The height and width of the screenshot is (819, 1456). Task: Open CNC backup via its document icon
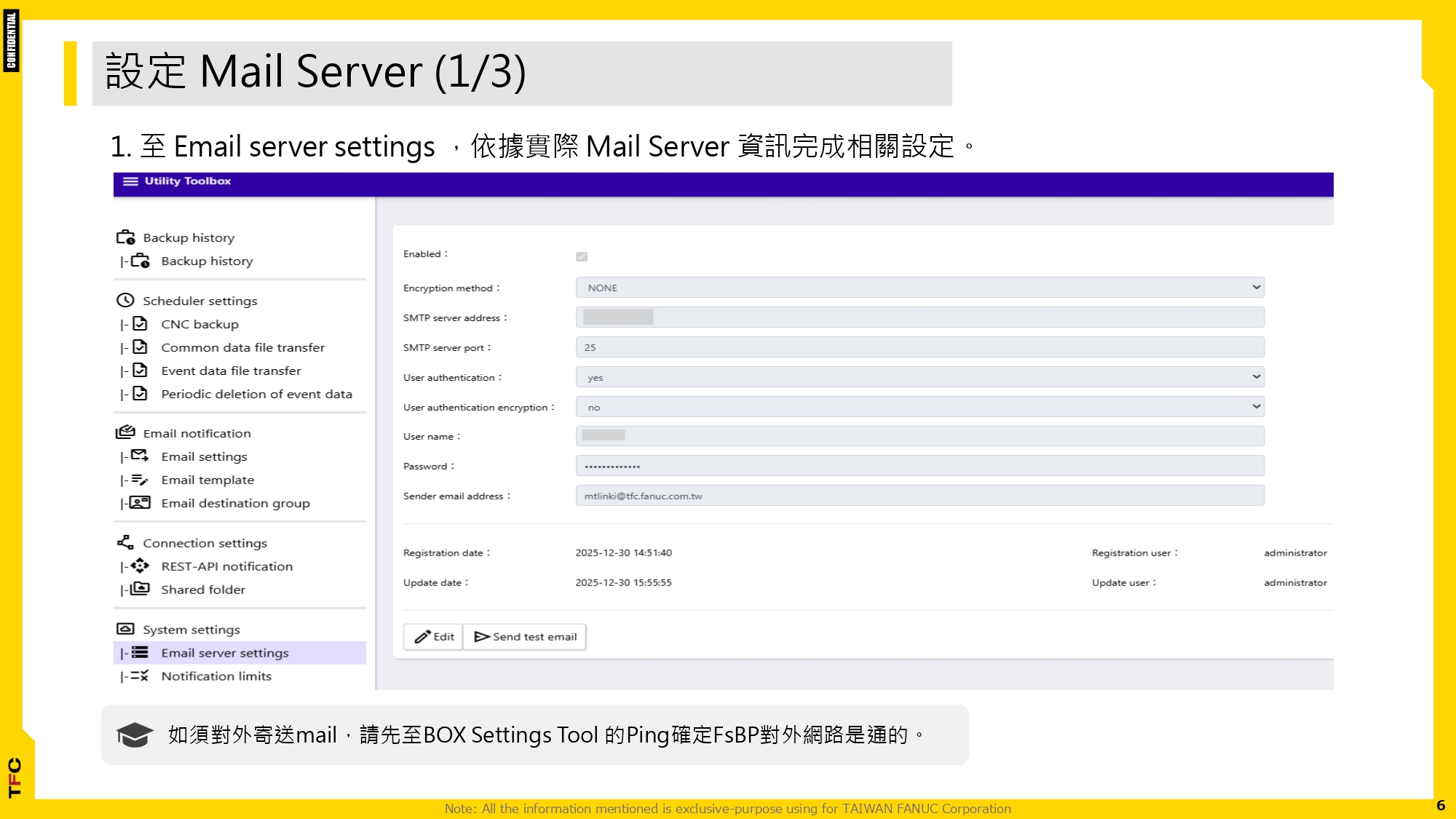pyautogui.click(x=139, y=323)
